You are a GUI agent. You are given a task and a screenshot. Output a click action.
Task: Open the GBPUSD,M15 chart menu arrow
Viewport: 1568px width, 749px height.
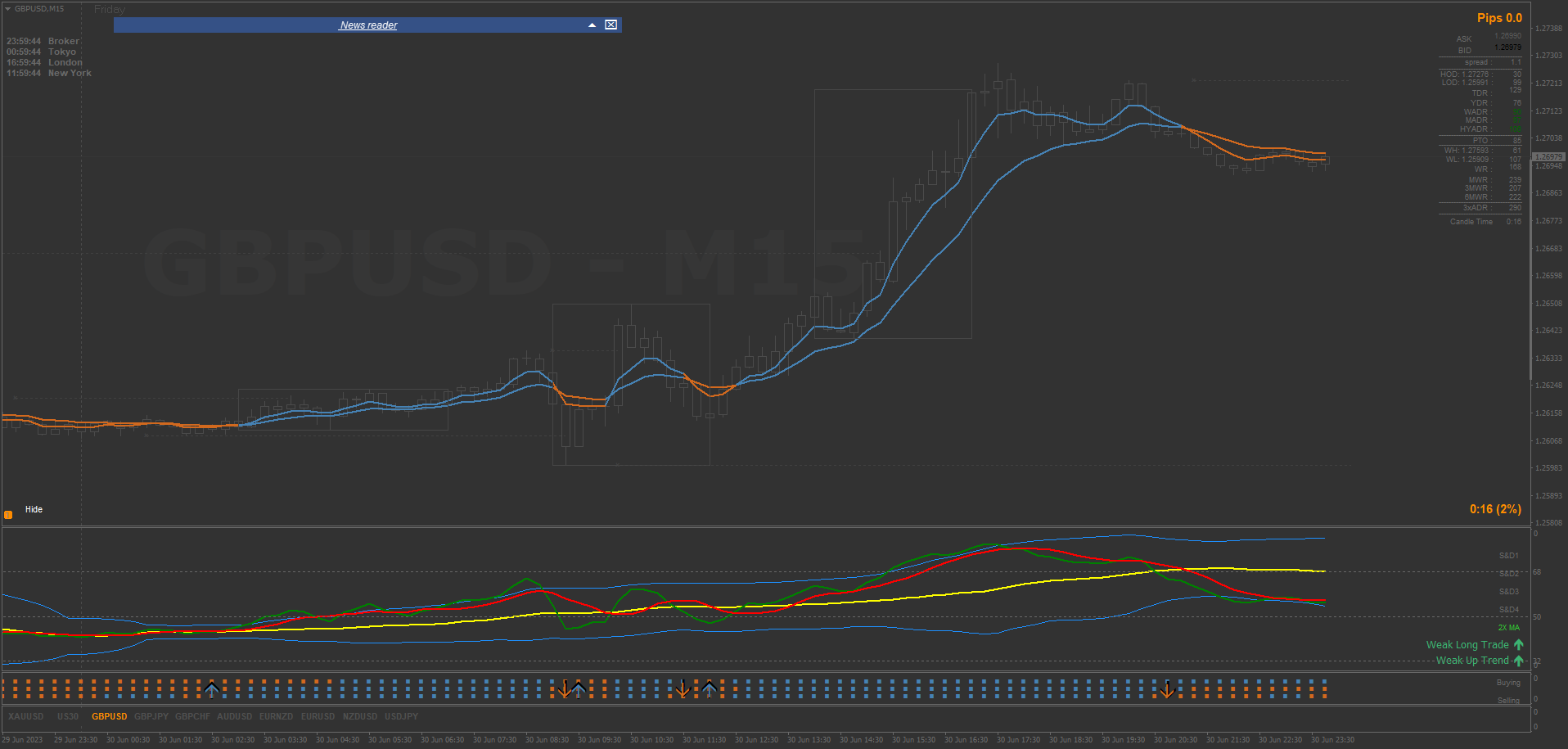coord(7,9)
